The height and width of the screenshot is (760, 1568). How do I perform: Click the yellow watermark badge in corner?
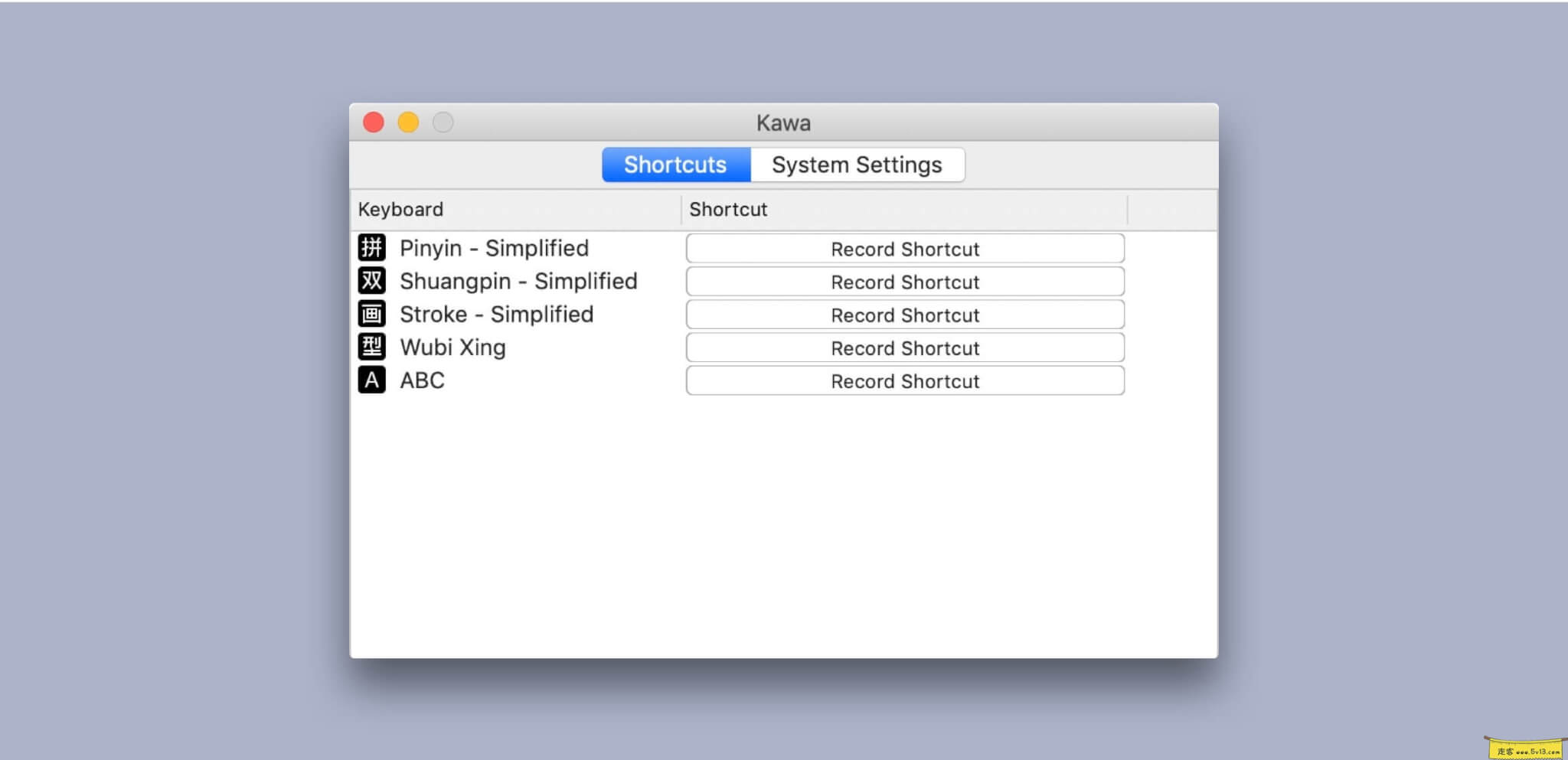click(1527, 749)
